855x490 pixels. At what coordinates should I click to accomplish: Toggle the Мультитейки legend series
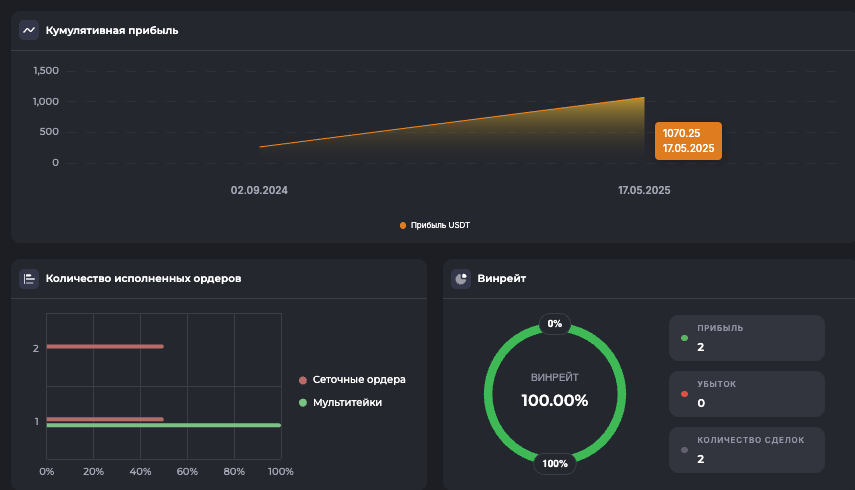coord(346,402)
